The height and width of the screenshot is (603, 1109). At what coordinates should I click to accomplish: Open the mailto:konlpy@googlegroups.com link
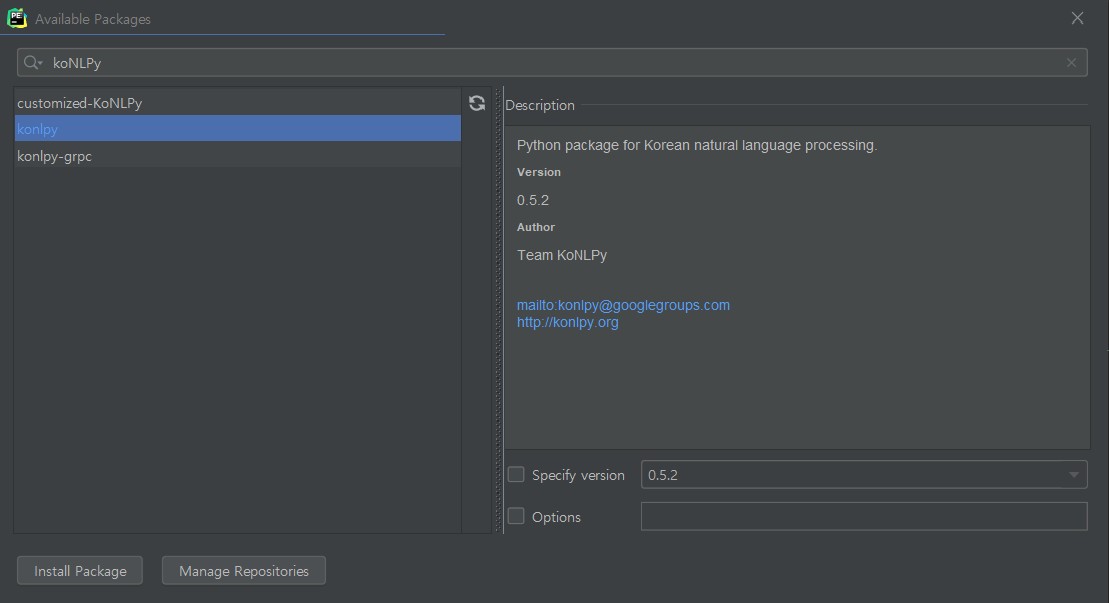(623, 305)
